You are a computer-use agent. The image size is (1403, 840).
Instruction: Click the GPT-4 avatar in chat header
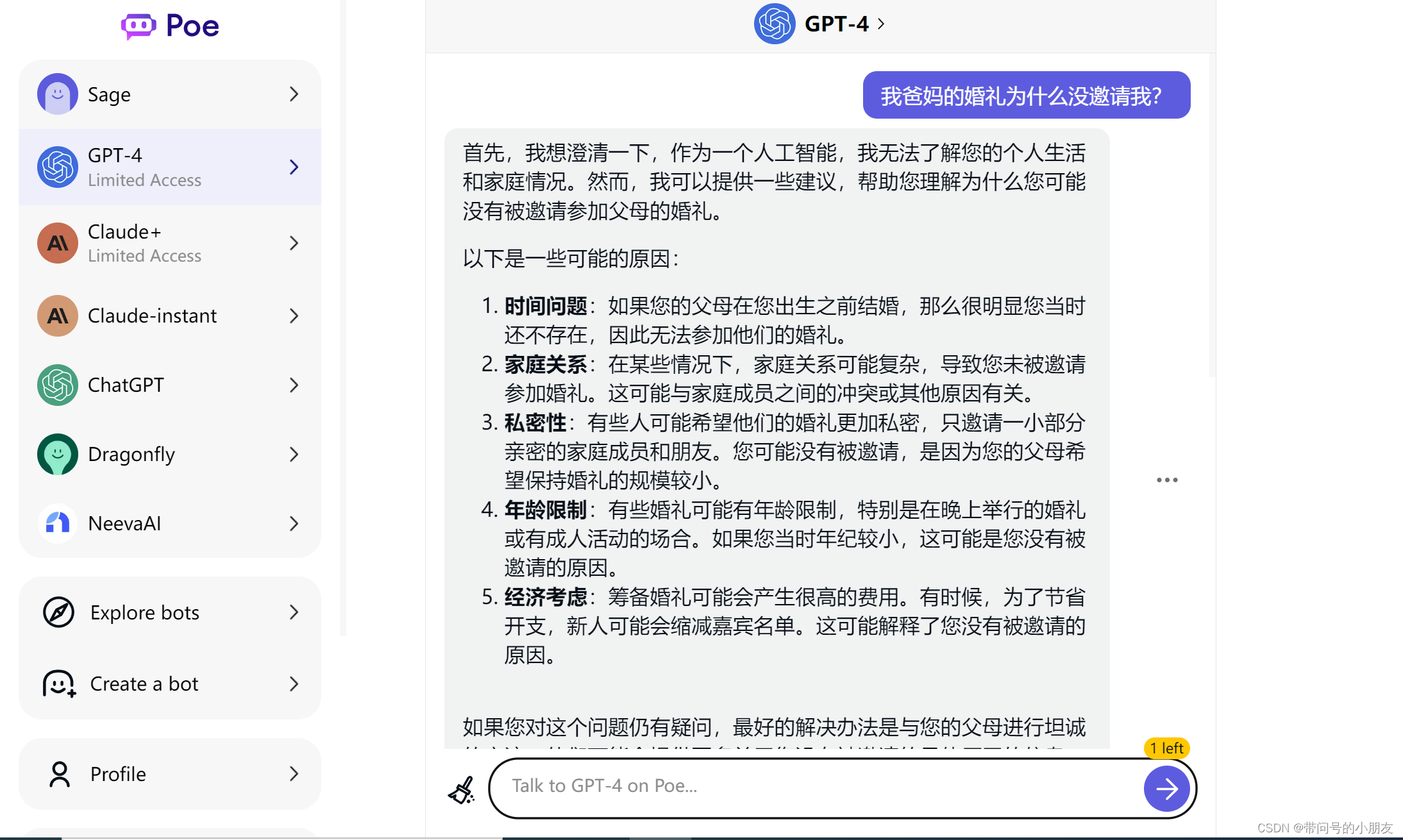775,24
